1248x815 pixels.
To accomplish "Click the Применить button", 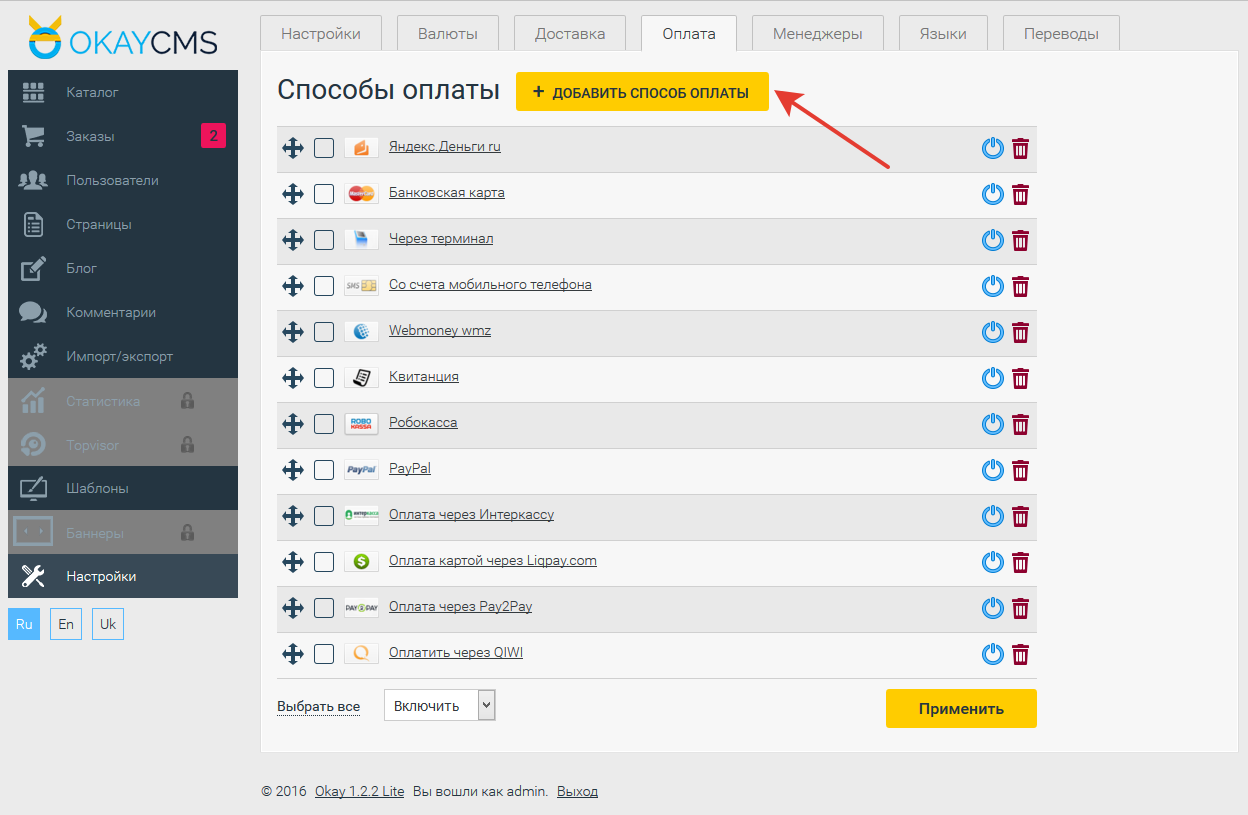I will click(961, 708).
